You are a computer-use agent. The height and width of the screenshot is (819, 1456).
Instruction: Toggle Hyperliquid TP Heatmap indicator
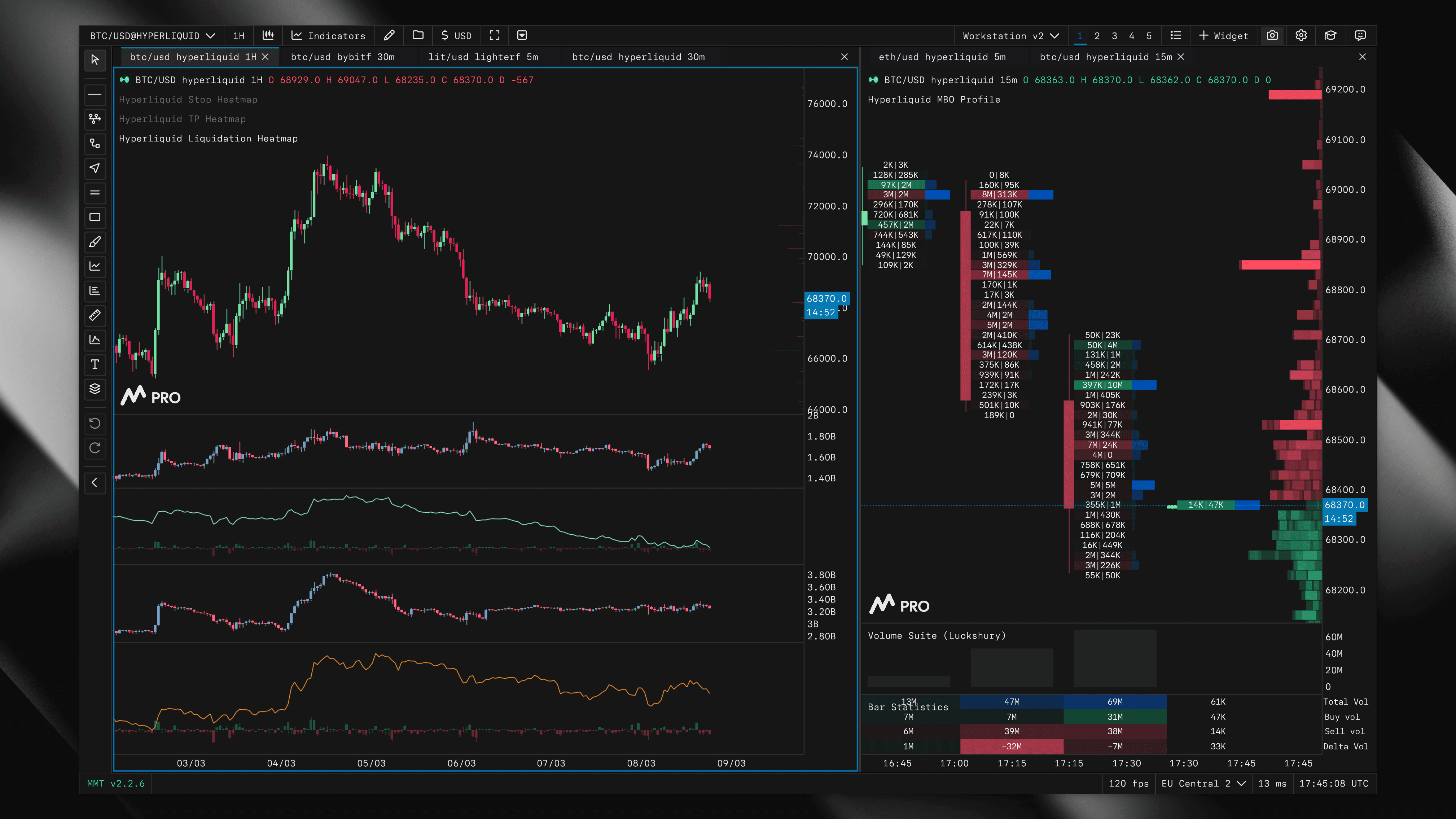182,119
